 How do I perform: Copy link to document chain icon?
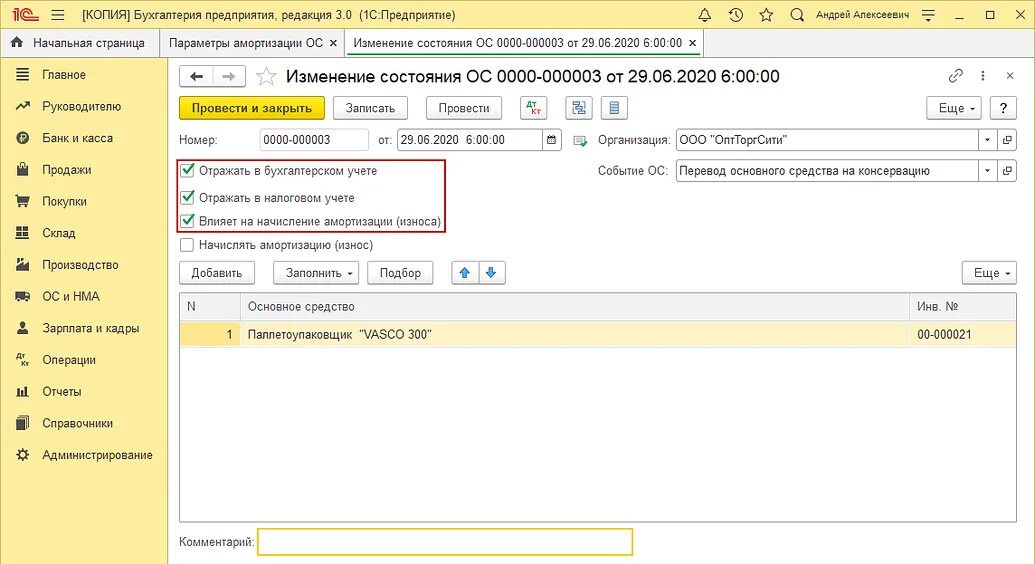955,76
